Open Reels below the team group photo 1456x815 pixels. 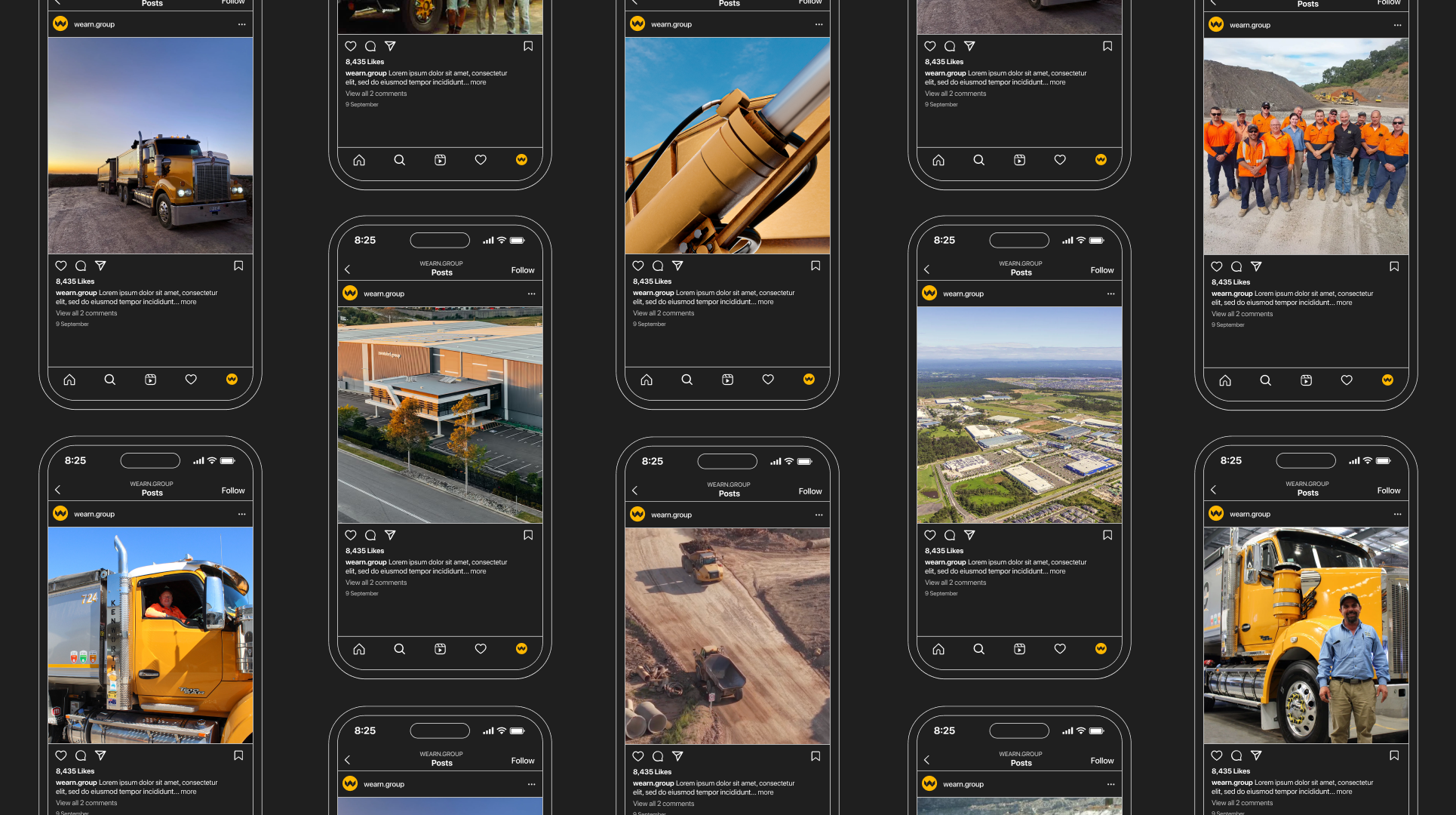pyautogui.click(x=1306, y=380)
